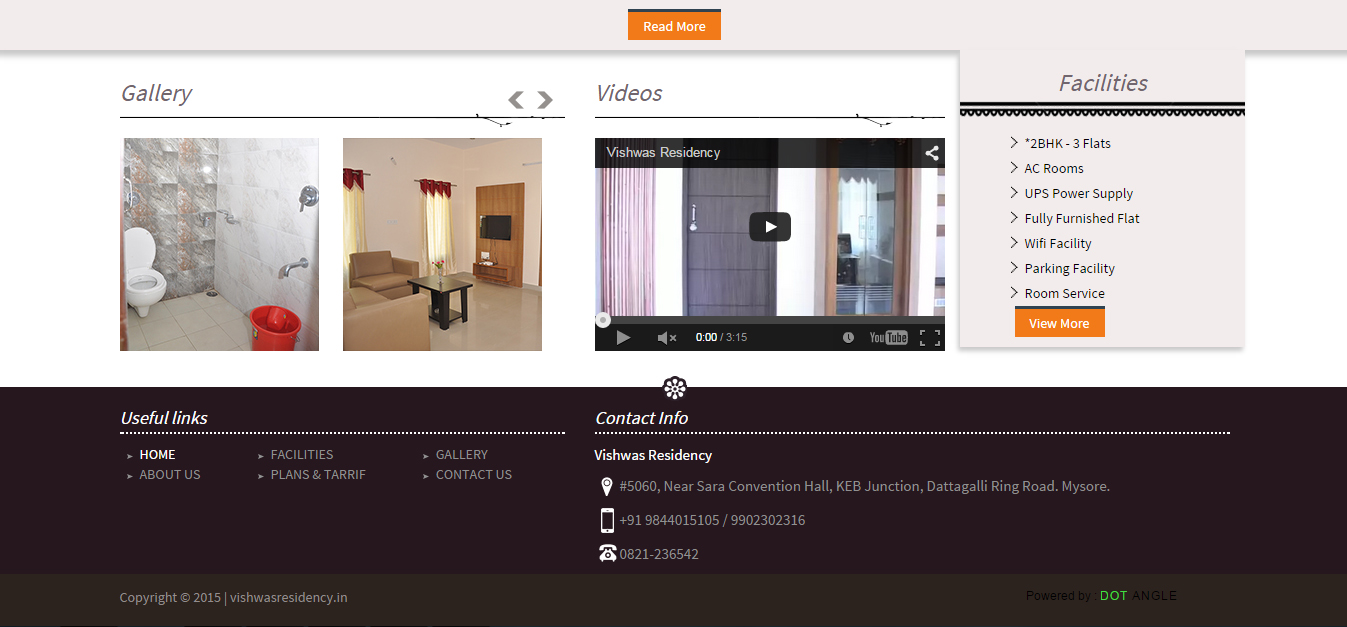Toggle fullscreen on the video player
This screenshot has width=1347, height=627.
(x=930, y=338)
